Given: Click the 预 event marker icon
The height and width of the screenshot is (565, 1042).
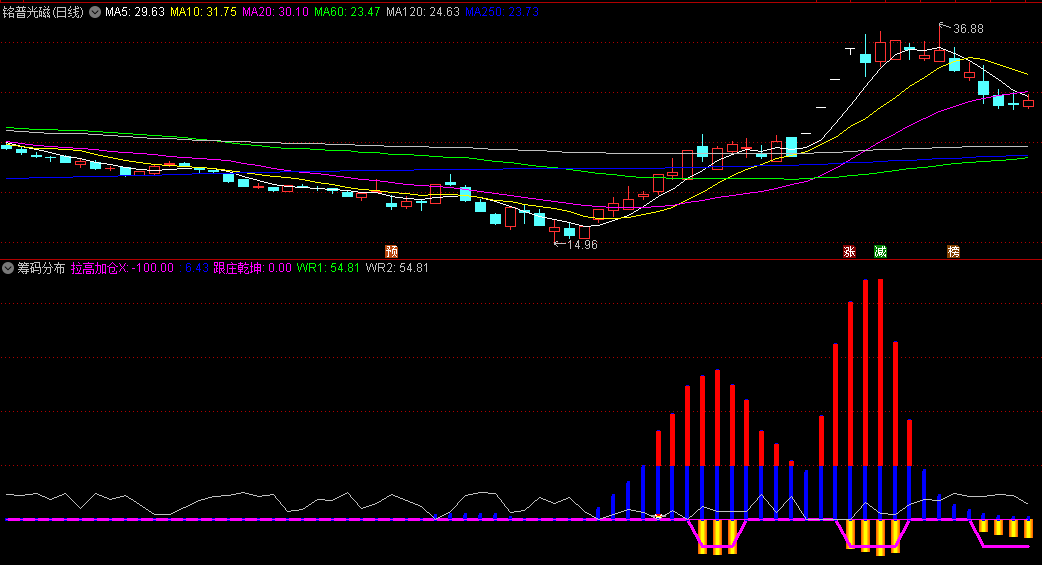Looking at the screenshot, I should click(392, 251).
